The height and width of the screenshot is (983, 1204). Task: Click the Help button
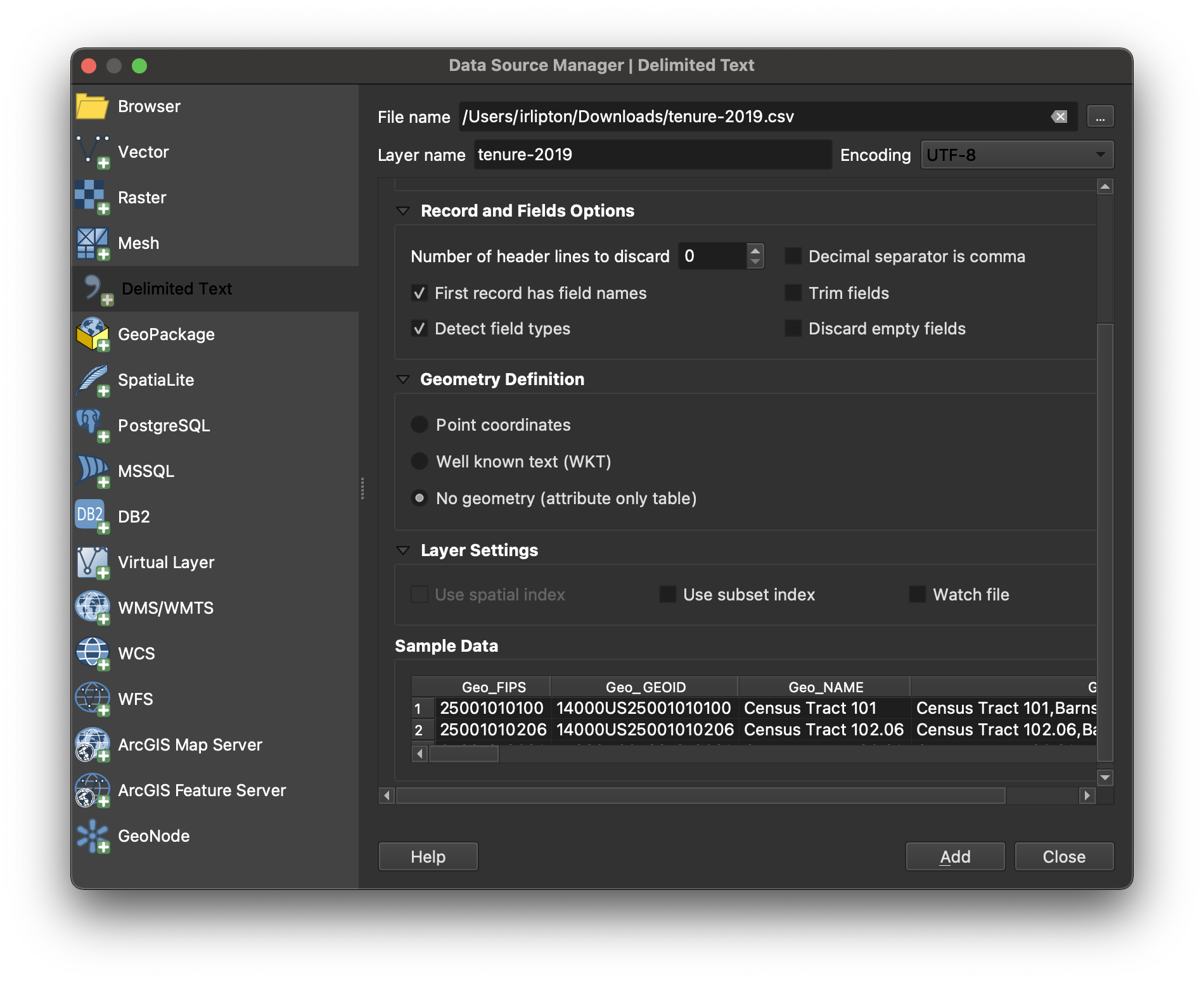(428, 856)
